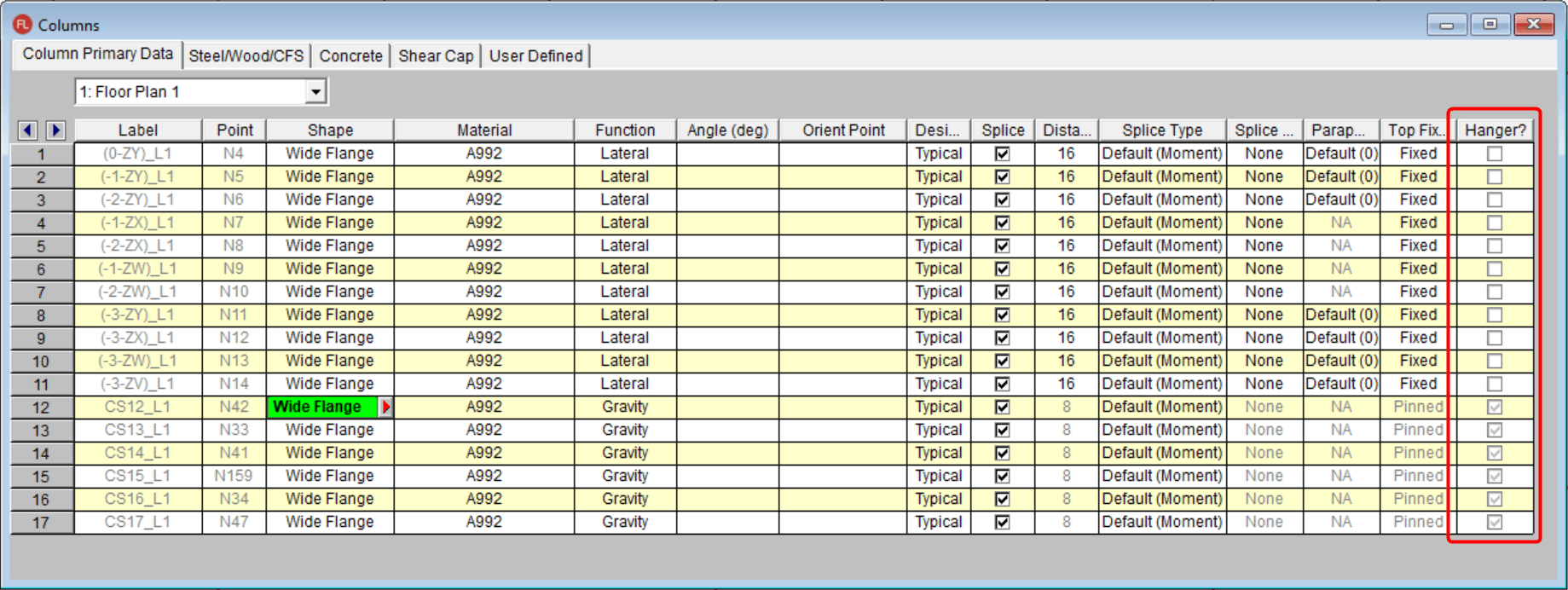Toggle Splice checkbox for row 1

[x=1003, y=154]
